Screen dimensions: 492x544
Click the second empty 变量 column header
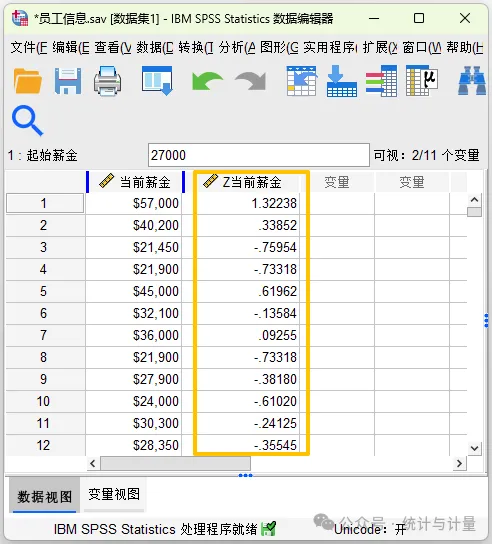pyautogui.click(x=412, y=182)
